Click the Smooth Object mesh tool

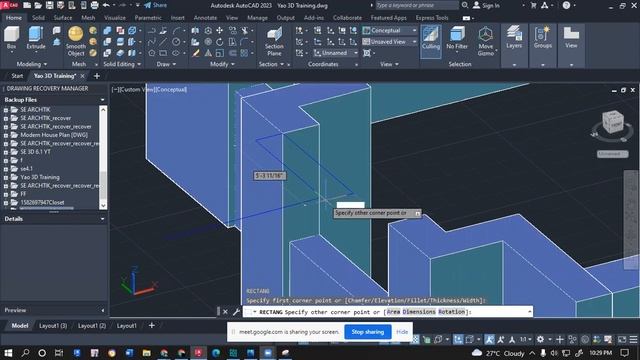coord(76,41)
